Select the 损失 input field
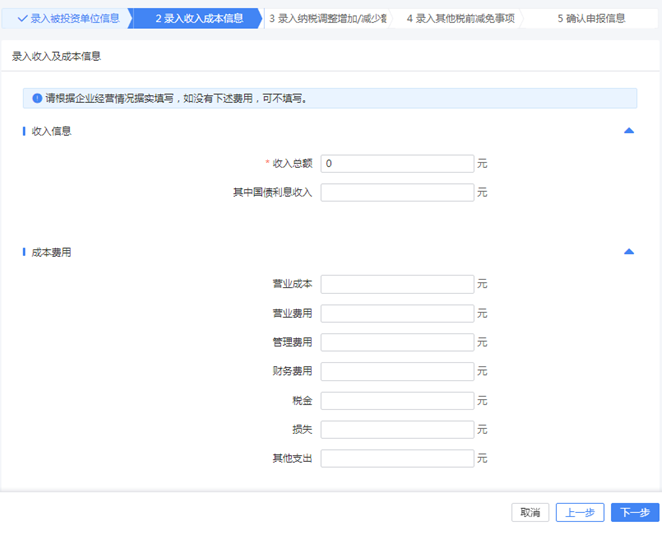 coord(397,430)
